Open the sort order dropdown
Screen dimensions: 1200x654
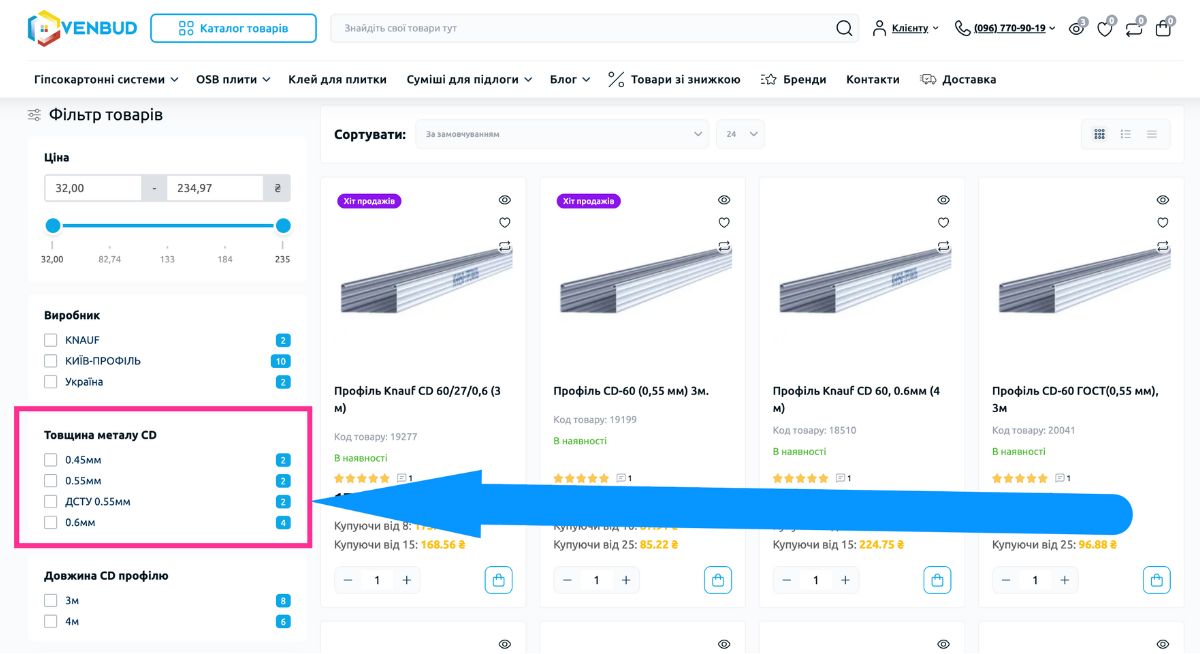(563, 134)
